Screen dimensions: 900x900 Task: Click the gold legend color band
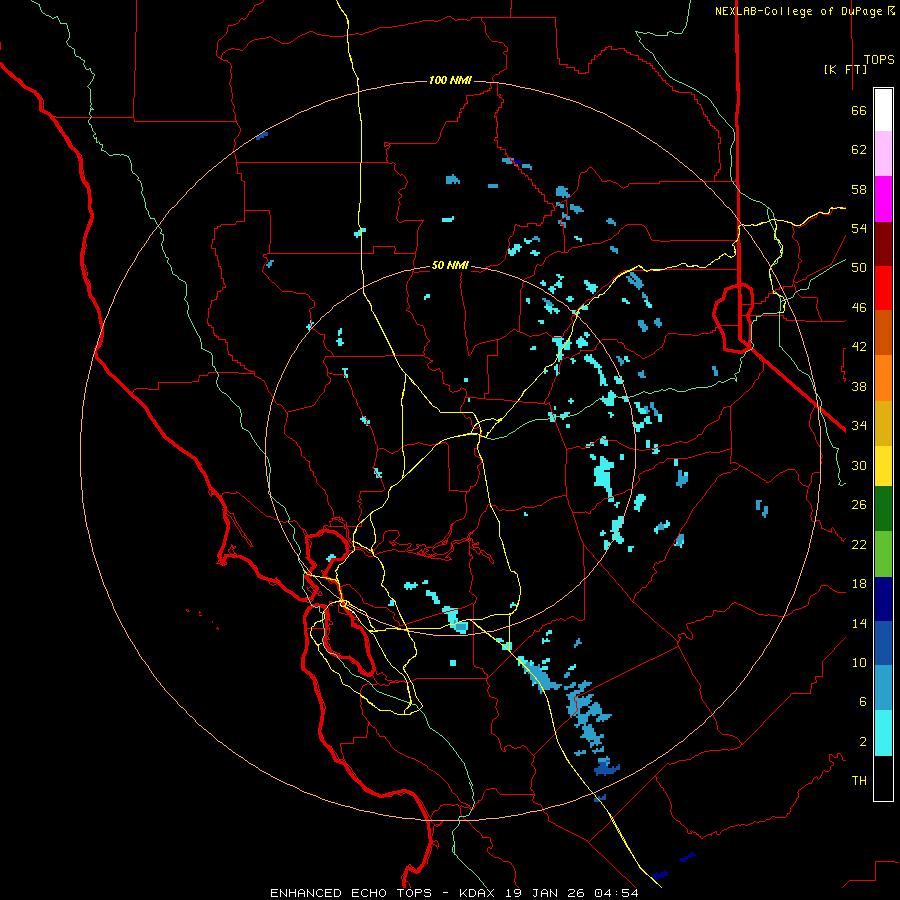tap(883, 423)
